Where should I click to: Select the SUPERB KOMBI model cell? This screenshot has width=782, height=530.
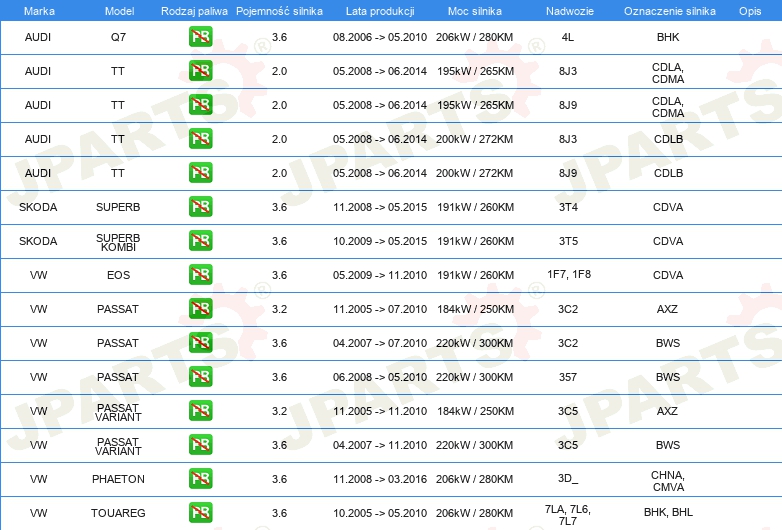pyautogui.click(x=118, y=242)
